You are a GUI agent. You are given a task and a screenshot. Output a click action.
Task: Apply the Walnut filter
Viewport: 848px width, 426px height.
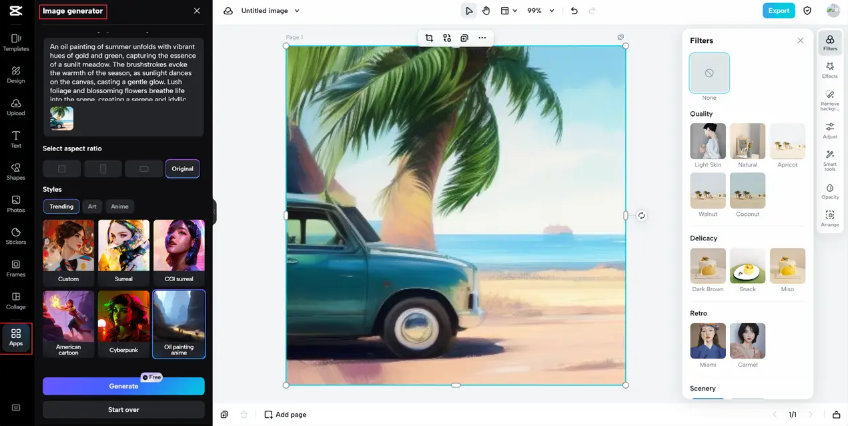(708, 190)
